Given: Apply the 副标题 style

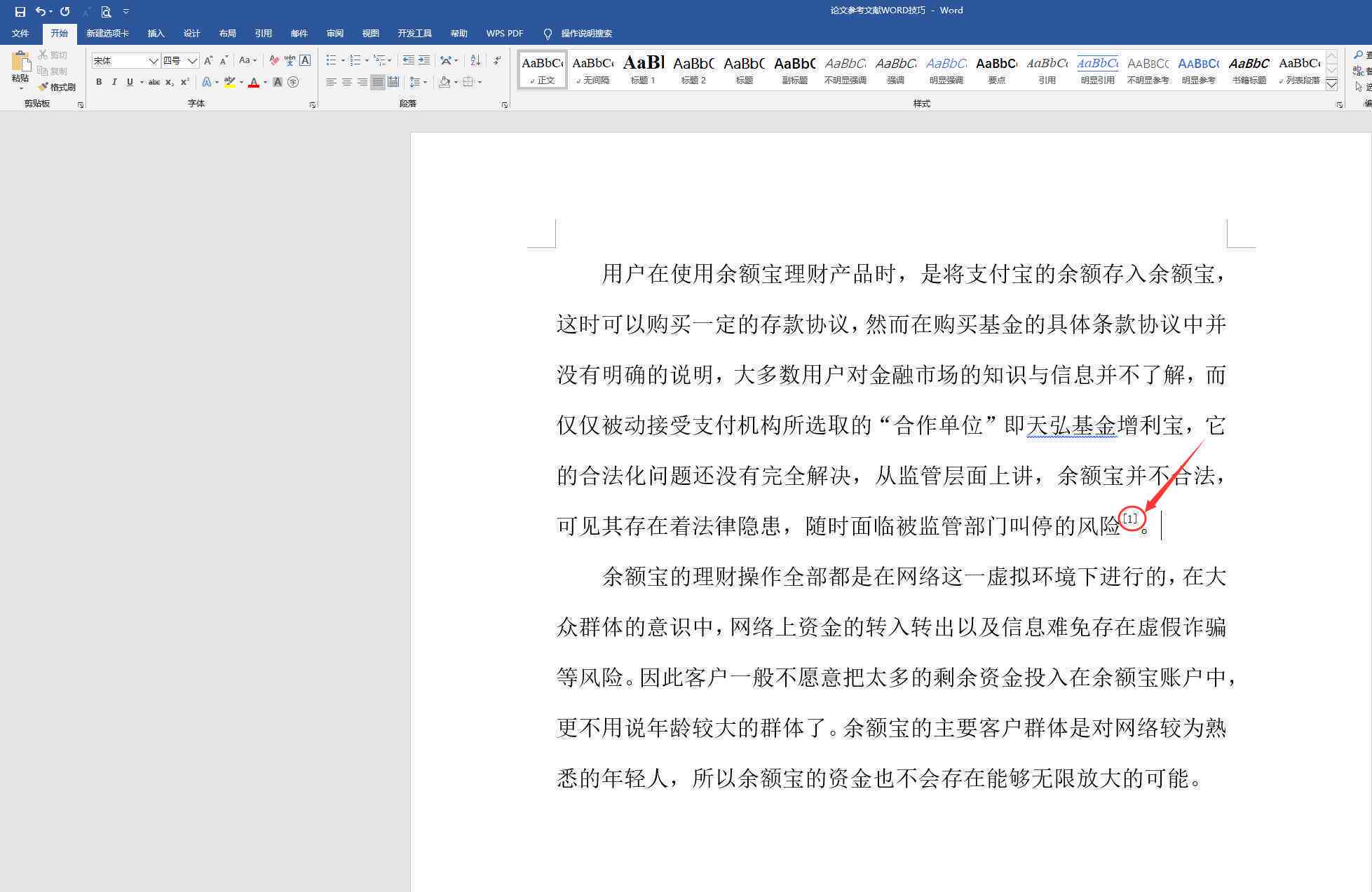Looking at the screenshot, I should 794,69.
